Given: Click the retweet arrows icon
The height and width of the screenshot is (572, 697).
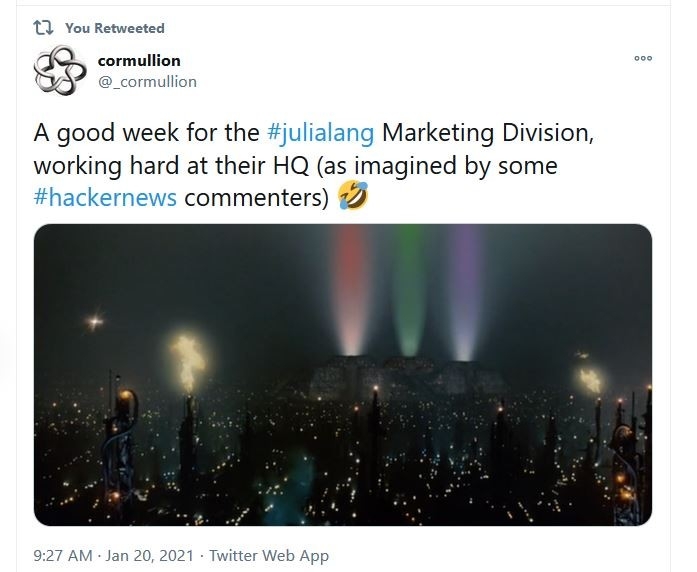Looking at the screenshot, I should point(44,28).
